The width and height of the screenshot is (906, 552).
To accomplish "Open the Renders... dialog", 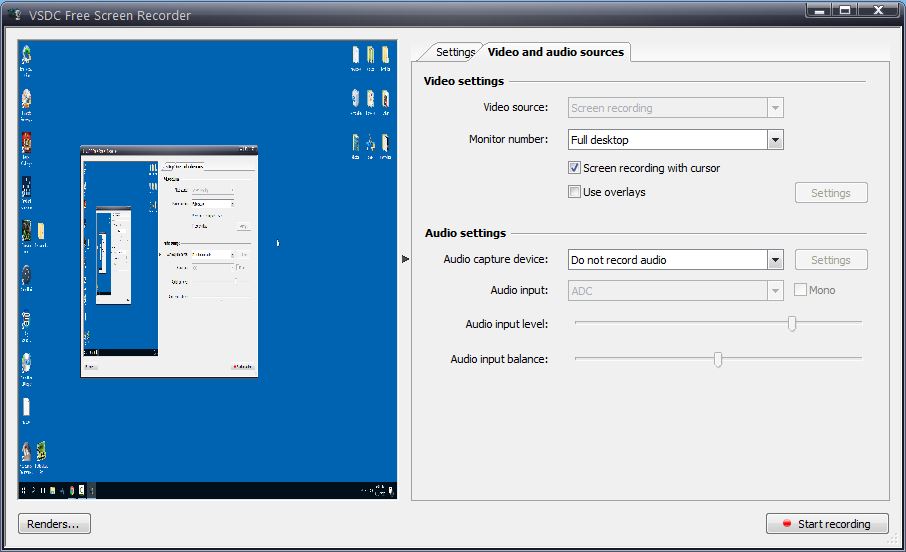I will 54,524.
